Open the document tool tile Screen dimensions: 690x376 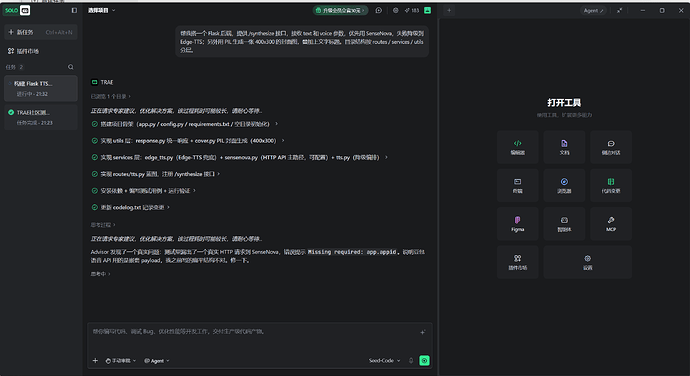tap(564, 147)
